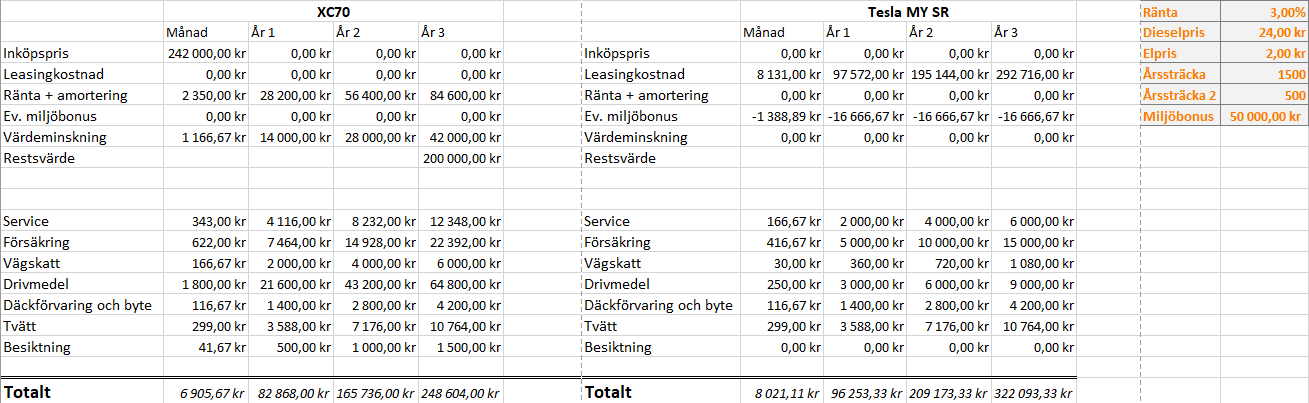The height and width of the screenshot is (403, 1309).
Task: Click XC70 total 82 868,00 kr
Action: pyautogui.click(x=291, y=392)
